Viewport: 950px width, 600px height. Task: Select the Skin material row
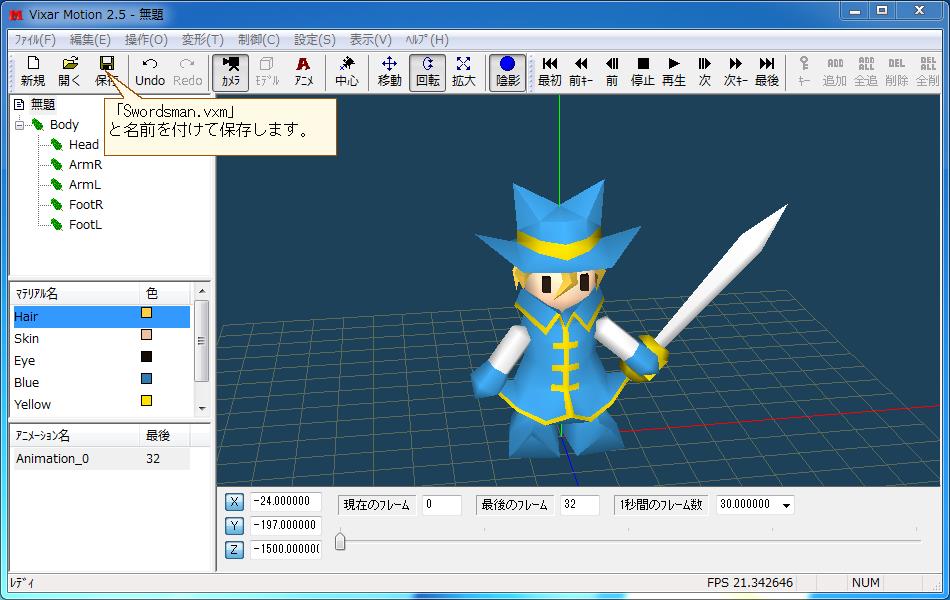click(101, 338)
